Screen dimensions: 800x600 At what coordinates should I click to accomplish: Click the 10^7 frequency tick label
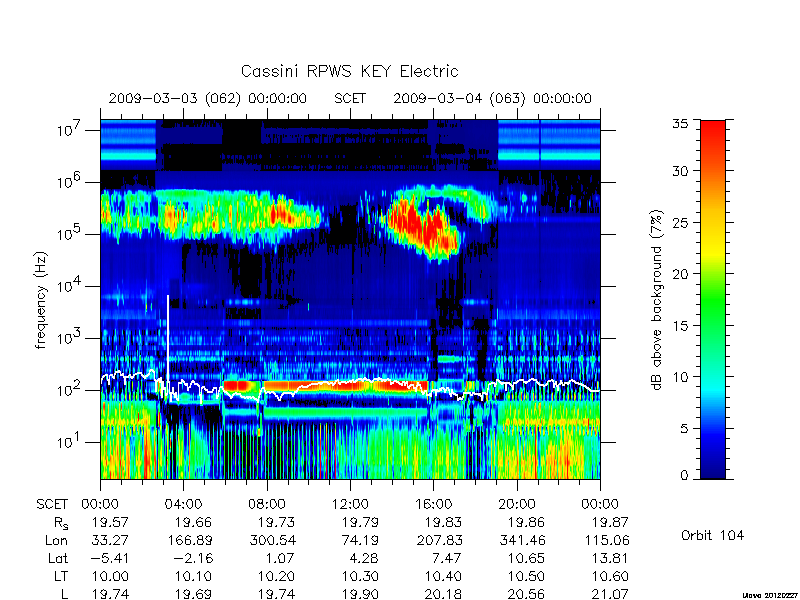[70, 129]
